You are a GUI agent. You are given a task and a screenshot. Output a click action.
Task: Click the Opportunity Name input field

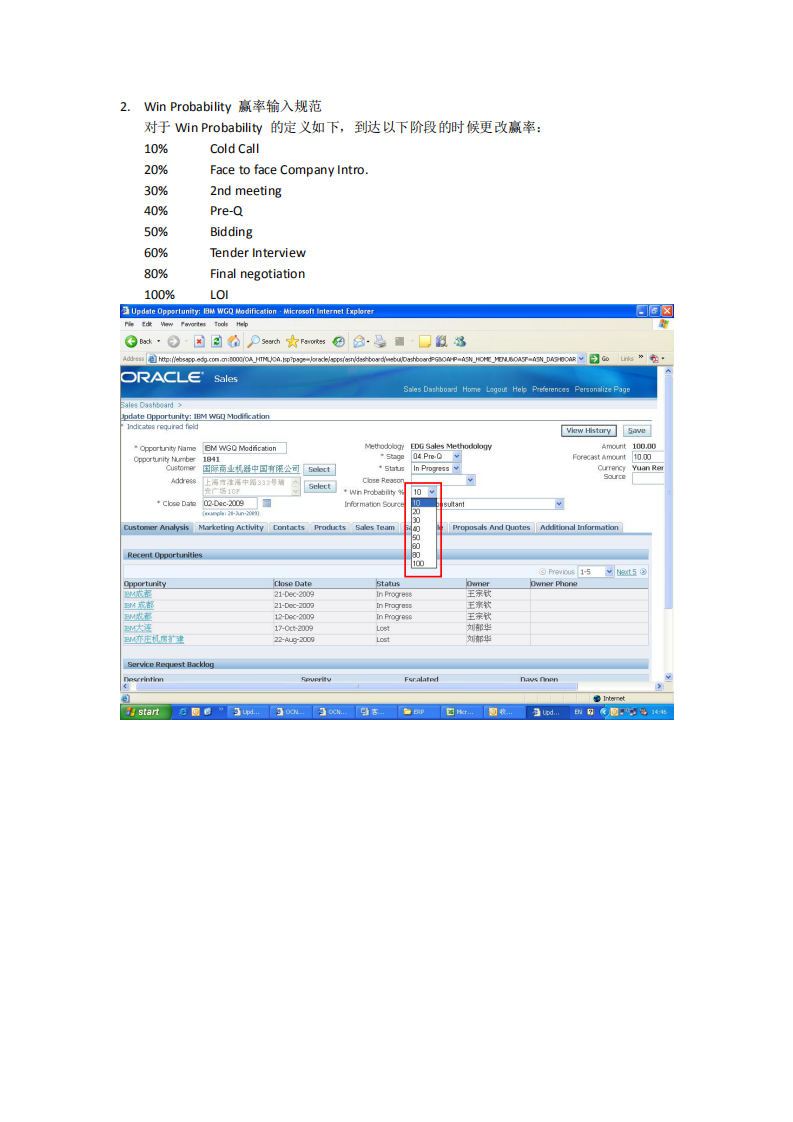pos(244,448)
